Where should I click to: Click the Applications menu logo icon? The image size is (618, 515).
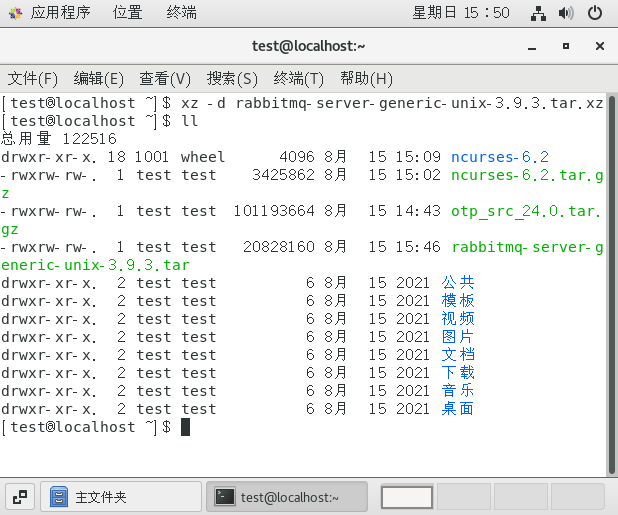(x=15, y=13)
